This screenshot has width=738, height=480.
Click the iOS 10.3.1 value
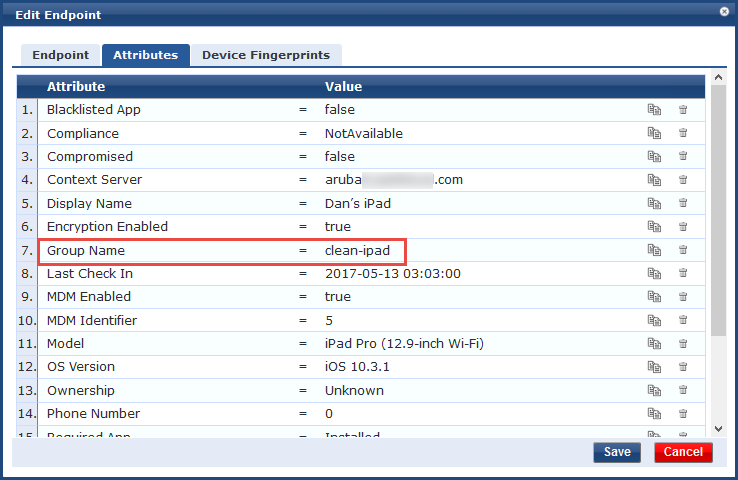click(357, 367)
